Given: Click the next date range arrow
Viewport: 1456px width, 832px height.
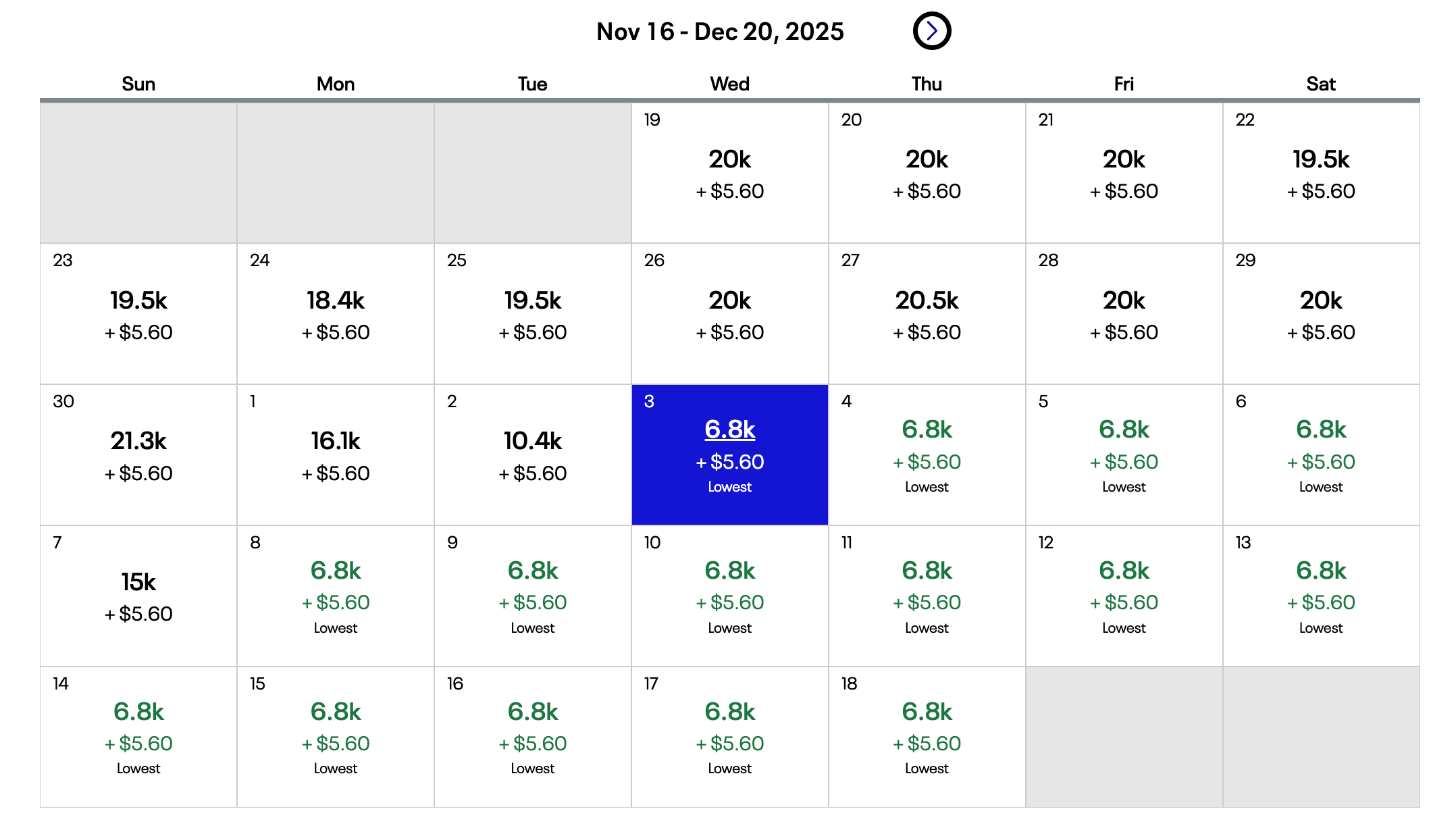Looking at the screenshot, I should tap(931, 31).
